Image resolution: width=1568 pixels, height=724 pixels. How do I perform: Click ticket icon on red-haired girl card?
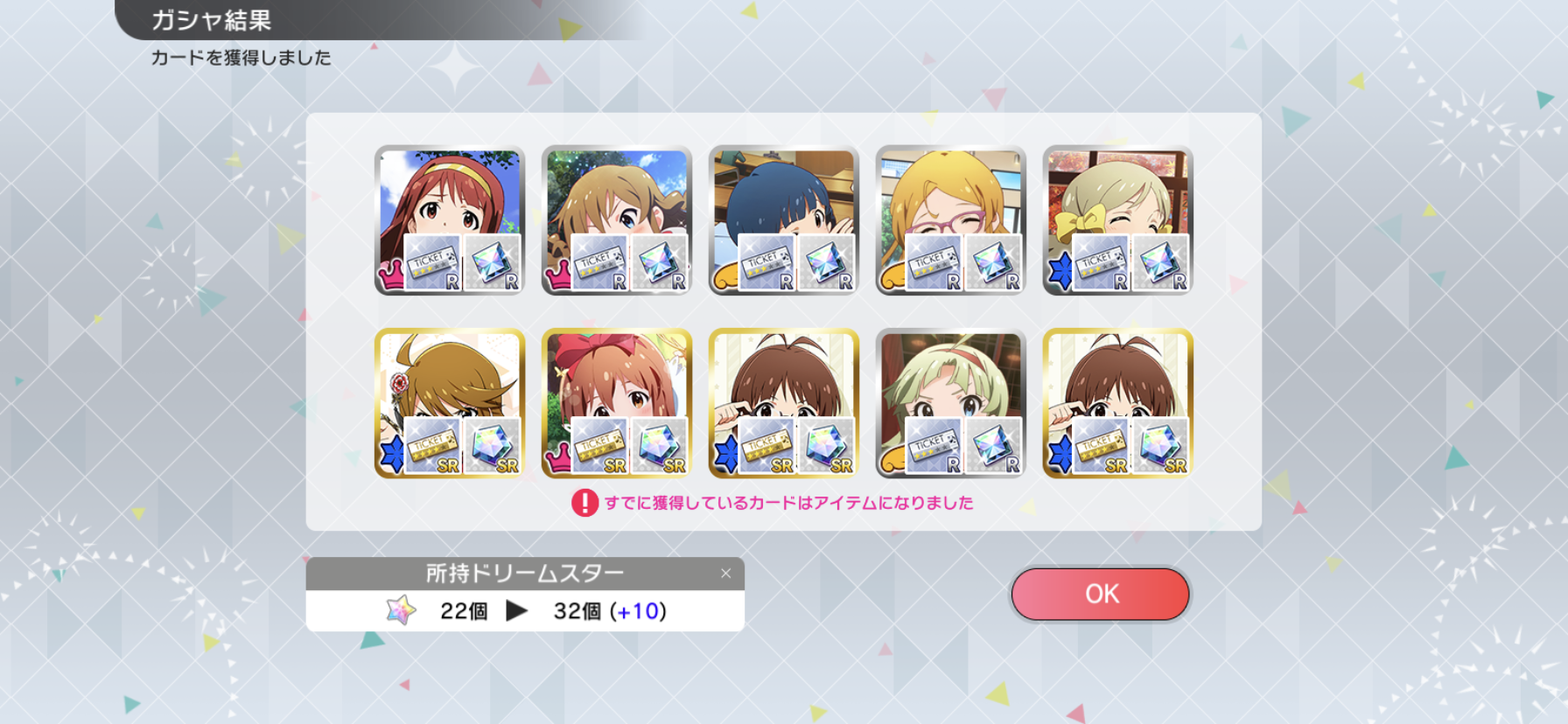[x=432, y=262]
